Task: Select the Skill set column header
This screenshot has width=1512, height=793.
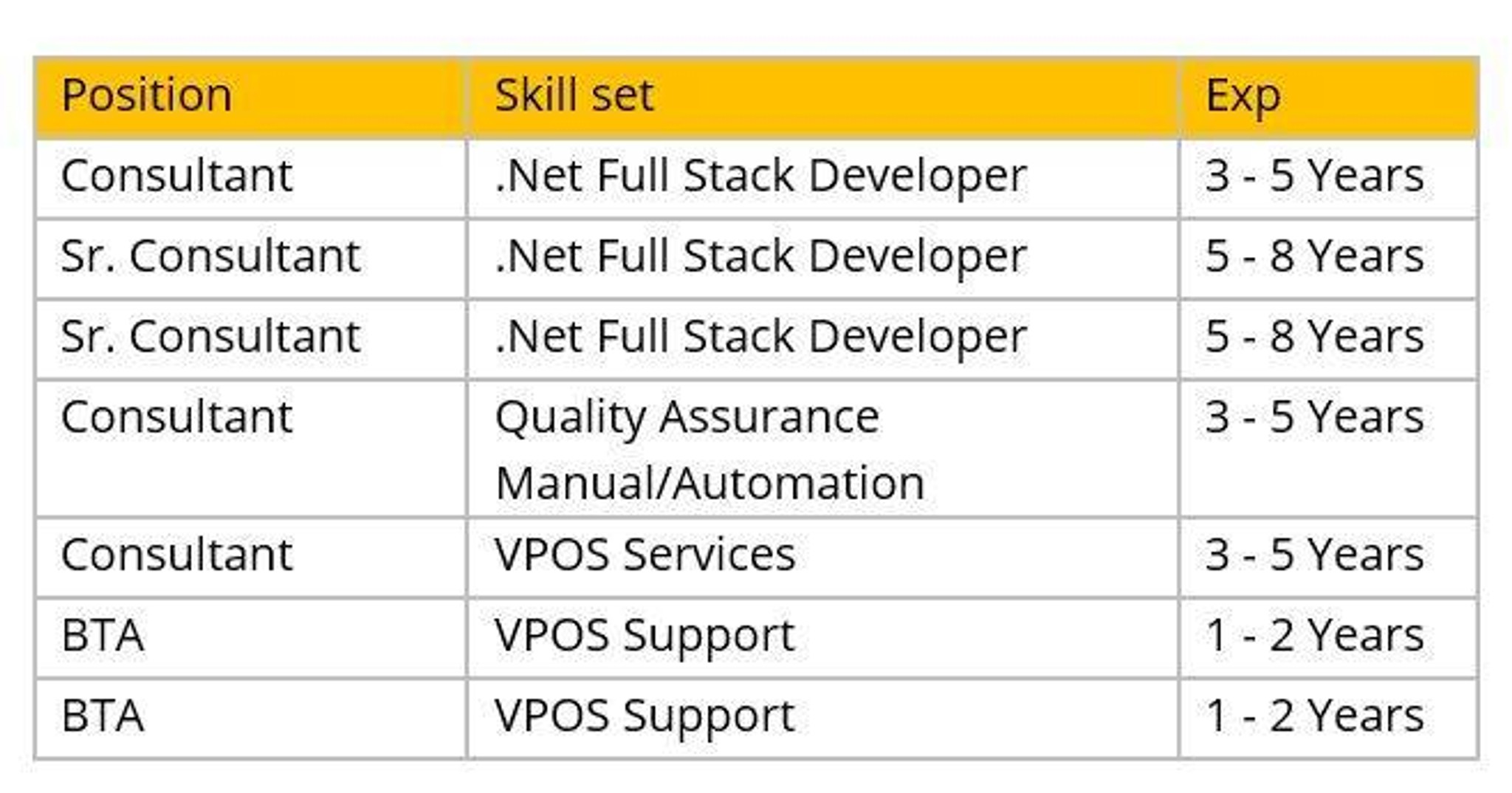Action: click(574, 96)
